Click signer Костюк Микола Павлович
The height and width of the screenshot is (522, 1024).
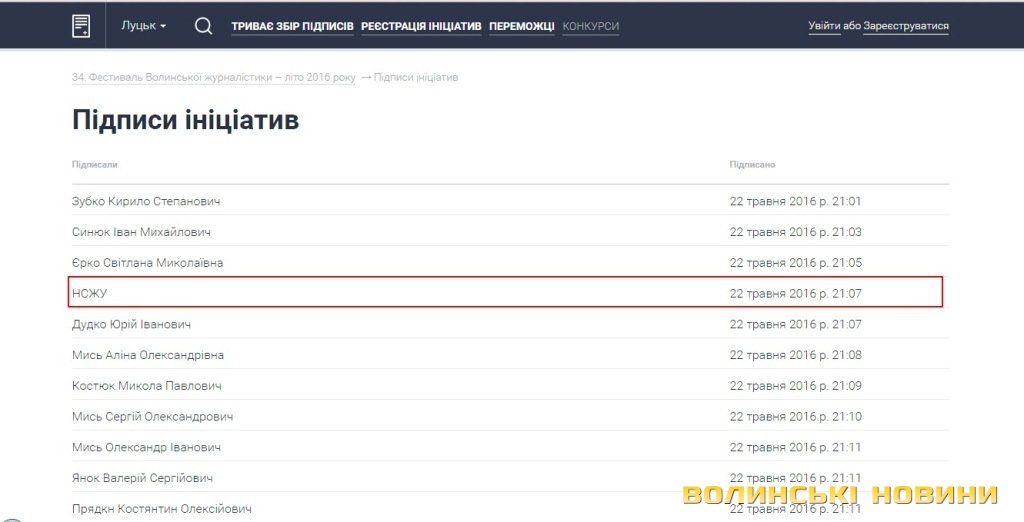click(x=146, y=386)
